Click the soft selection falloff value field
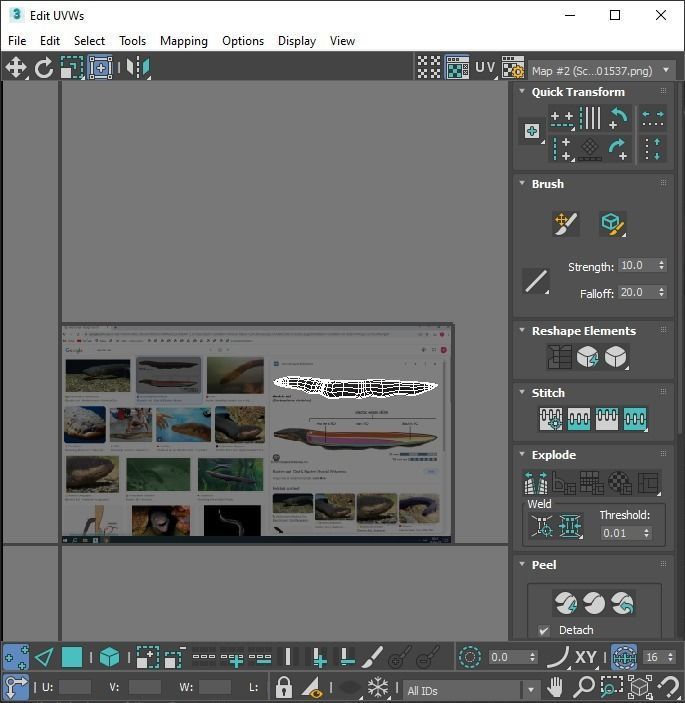The width and height of the screenshot is (685, 703). (x=507, y=657)
